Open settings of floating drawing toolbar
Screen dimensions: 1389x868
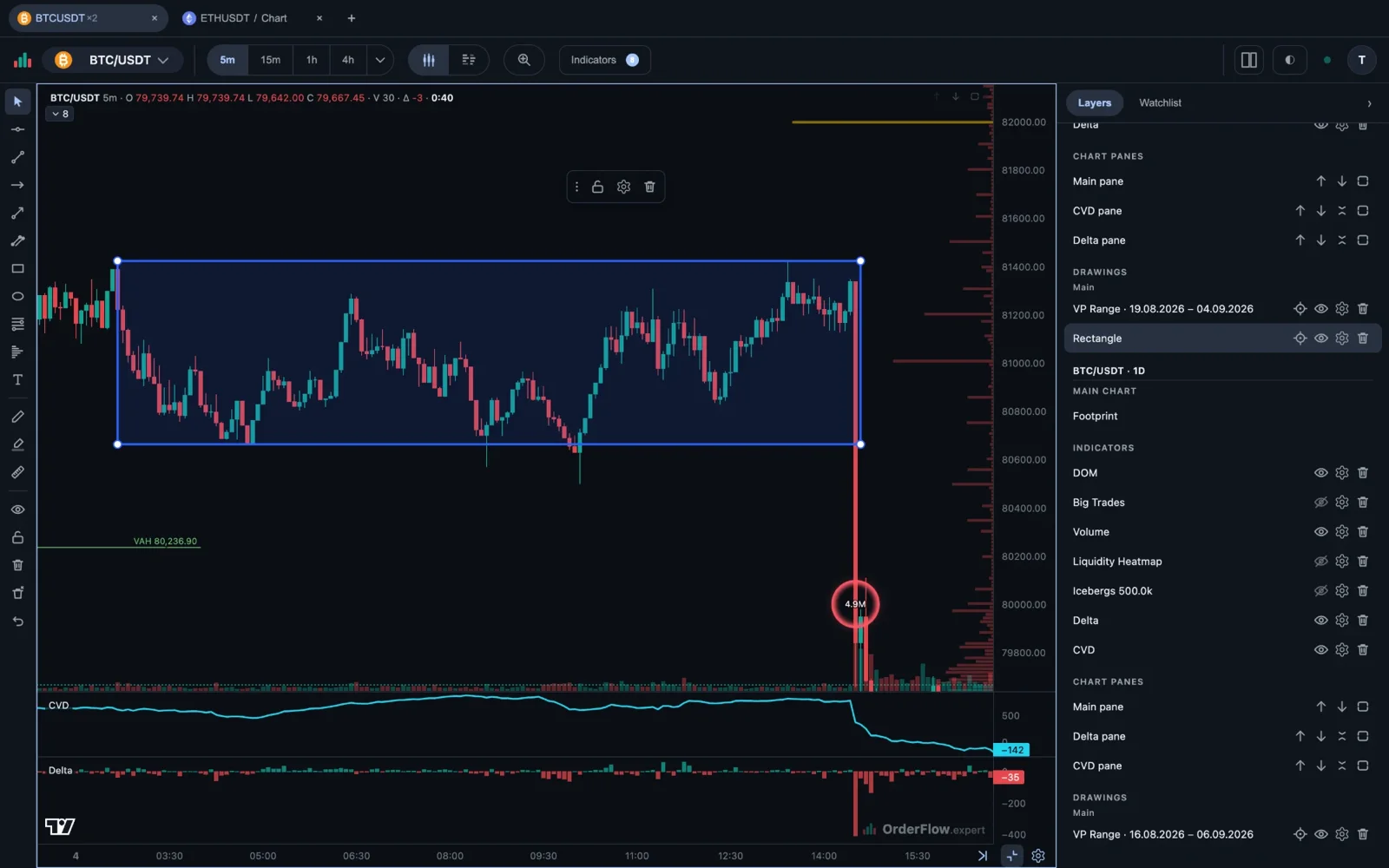click(x=623, y=187)
